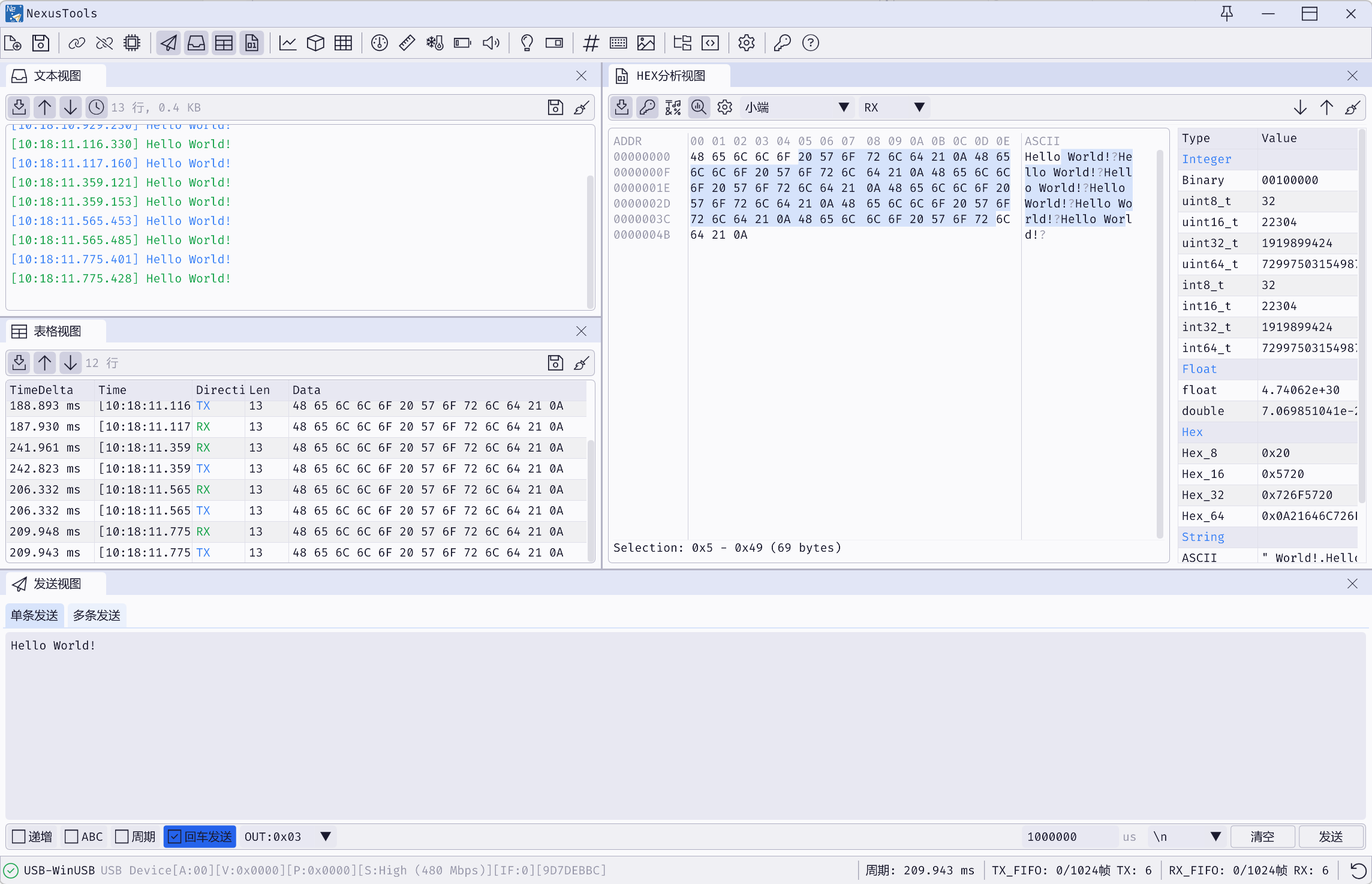Switch to the 多条发送 tab
This screenshot has height=884, width=1372.
[97, 615]
